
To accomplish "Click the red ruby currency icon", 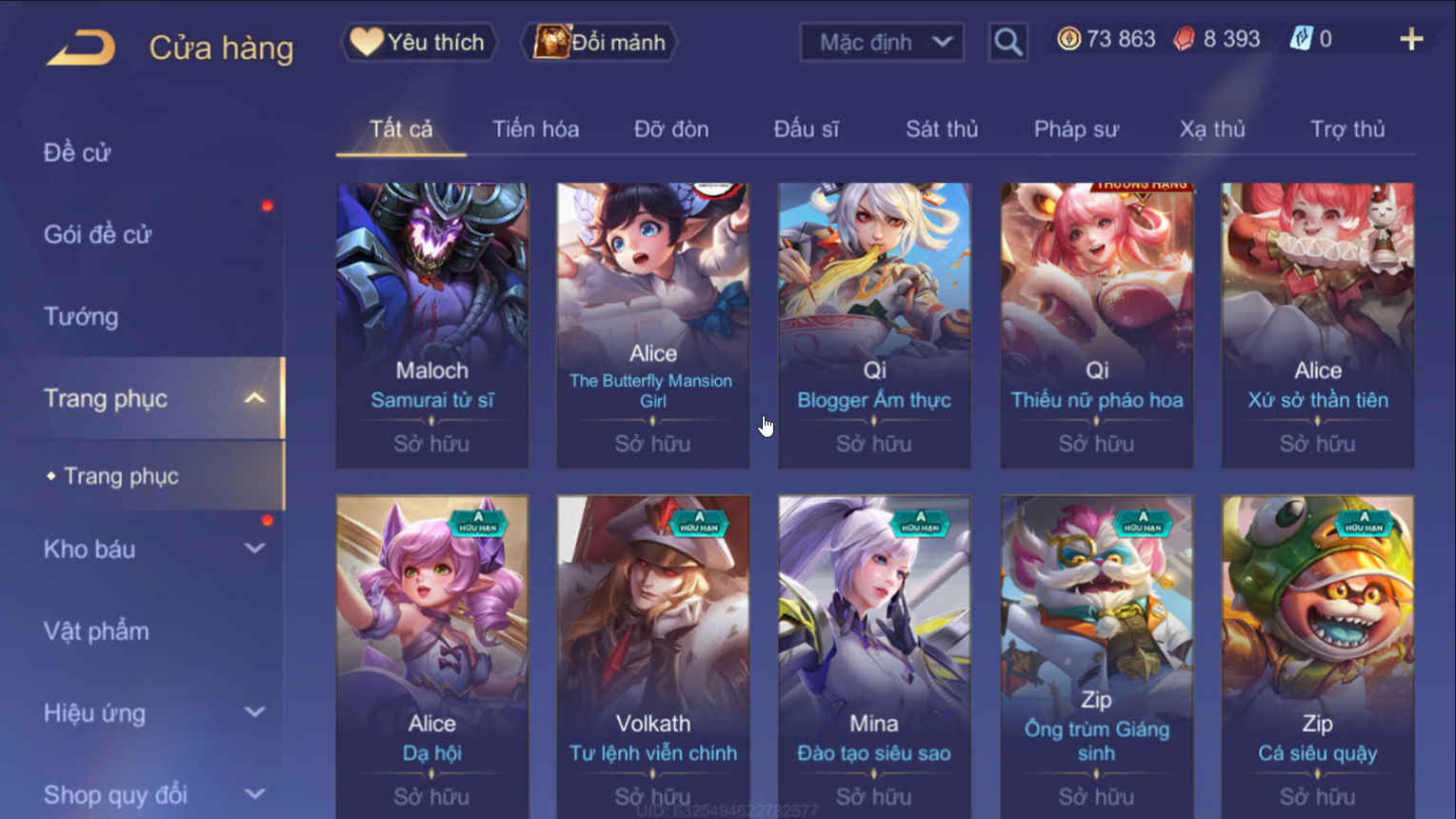I will pyautogui.click(x=1184, y=39).
